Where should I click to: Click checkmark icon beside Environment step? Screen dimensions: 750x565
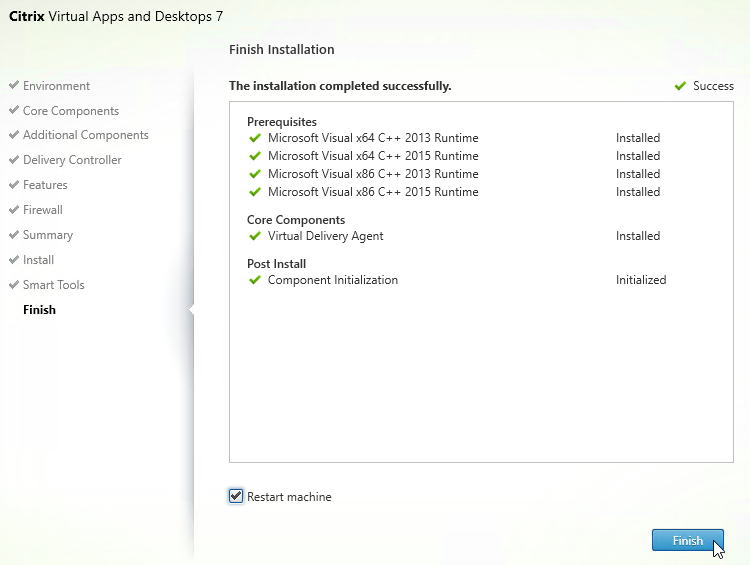pyautogui.click(x=13, y=86)
